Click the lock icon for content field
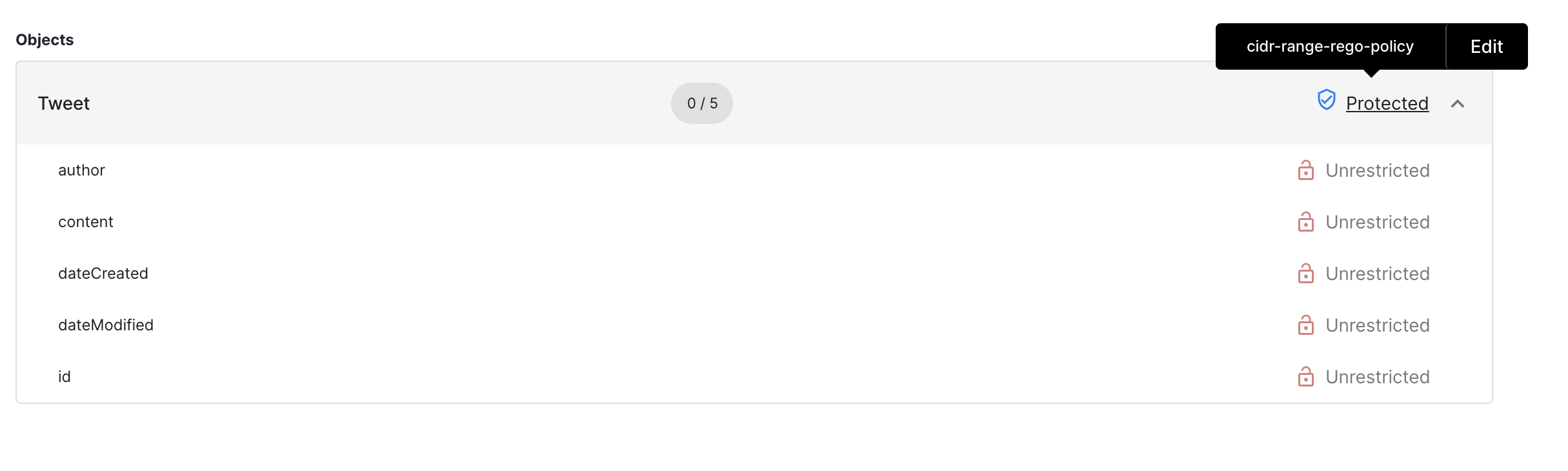 tap(1305, 222)
